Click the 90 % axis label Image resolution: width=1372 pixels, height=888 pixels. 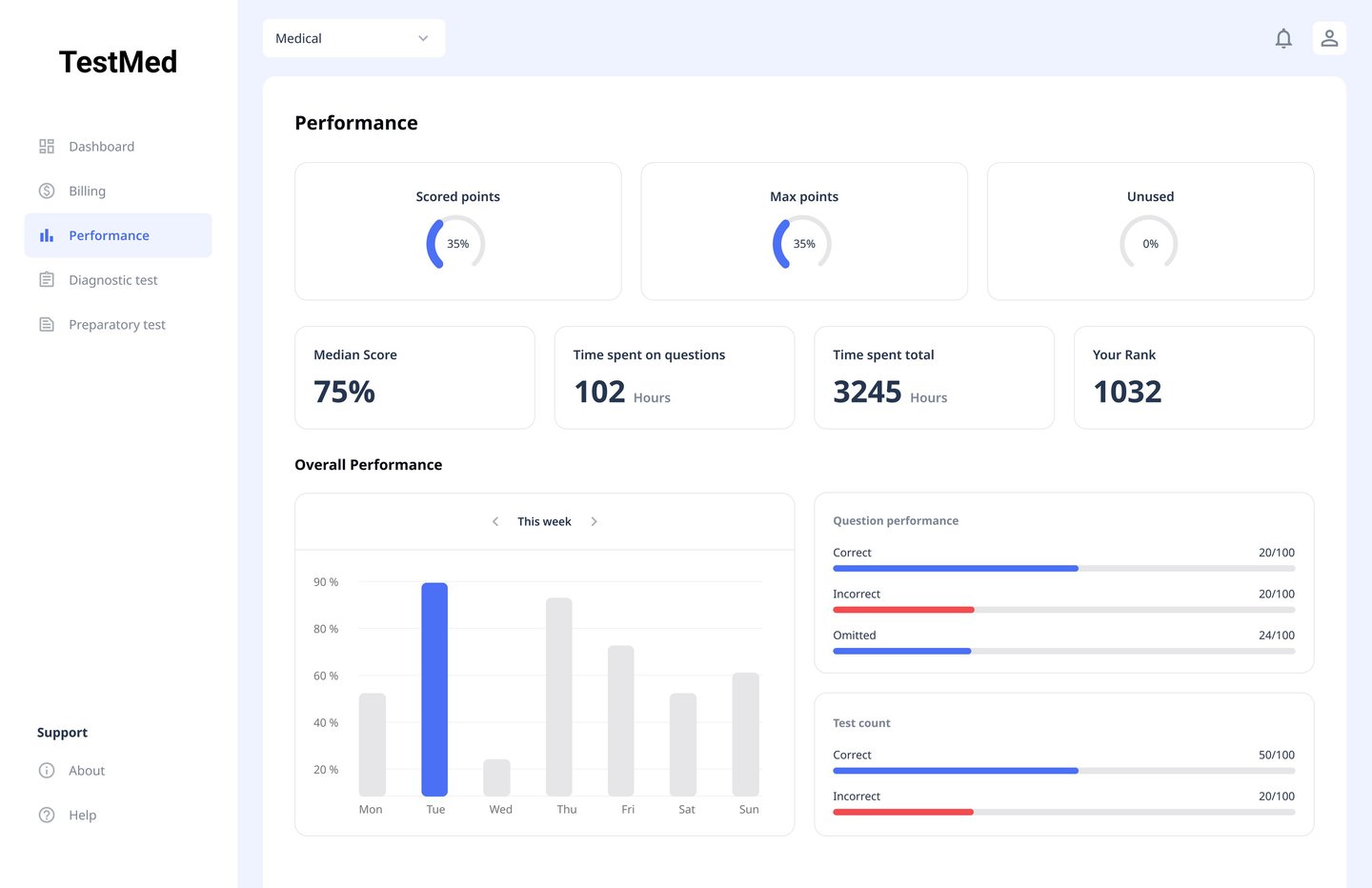tap(326, 582)
